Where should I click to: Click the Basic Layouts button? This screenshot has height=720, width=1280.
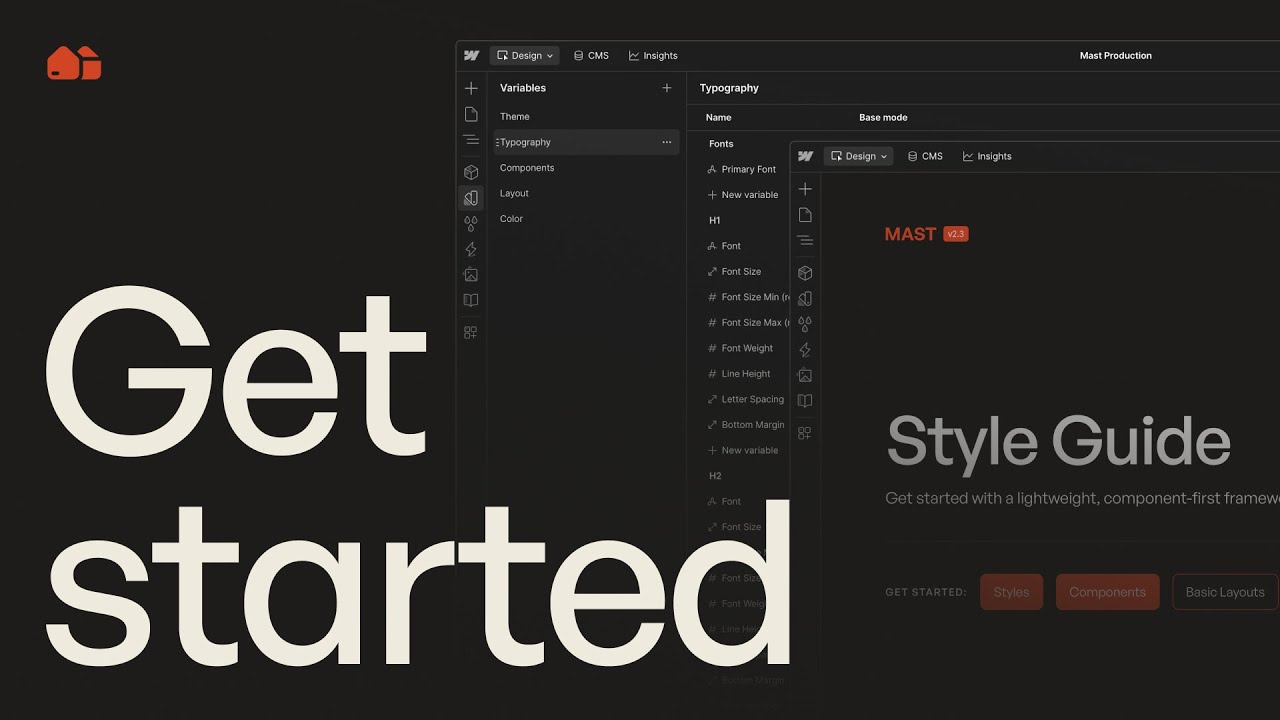[x=1225, y=592]
